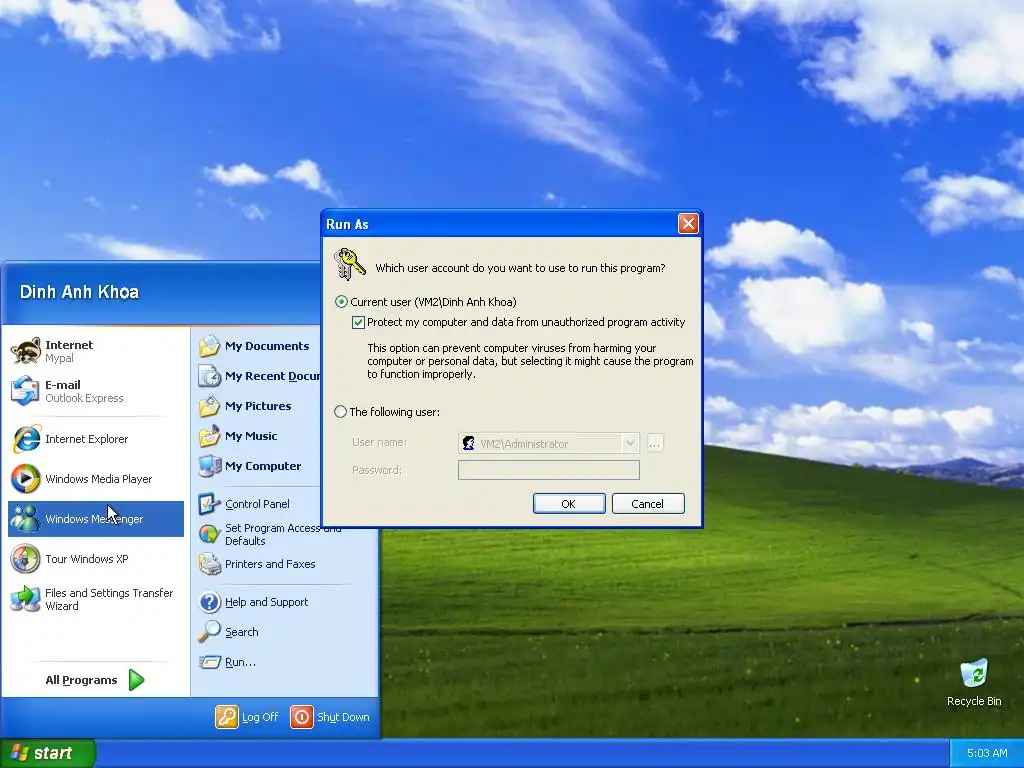Open My Documents menu entry text
The height and width of the screenshot is (768, 1024).
[x=267, y=346]
